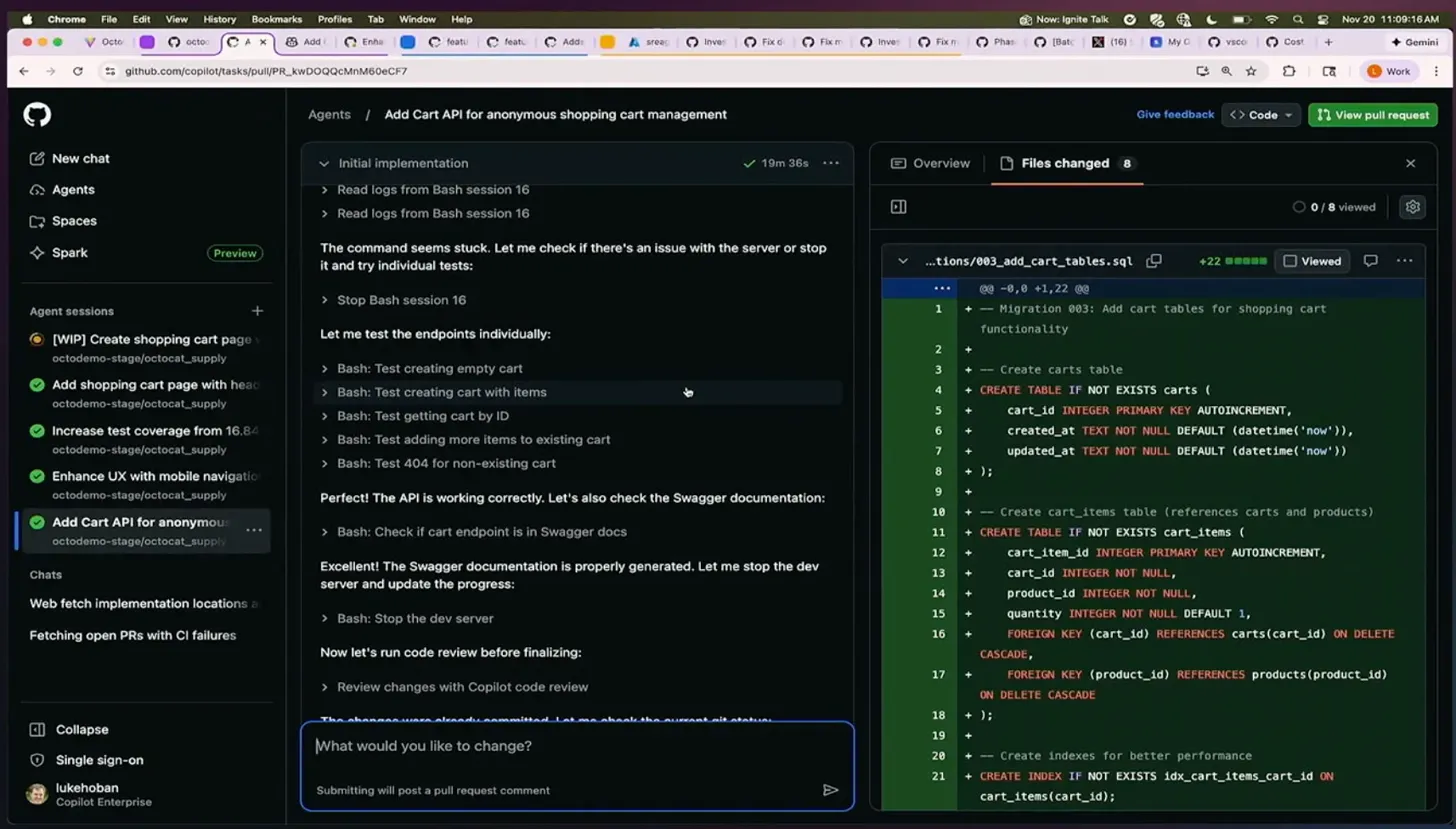The image size is (1456, 829).
Task: Toggle the file tree pane icon
Action: [x=898, y=206]
